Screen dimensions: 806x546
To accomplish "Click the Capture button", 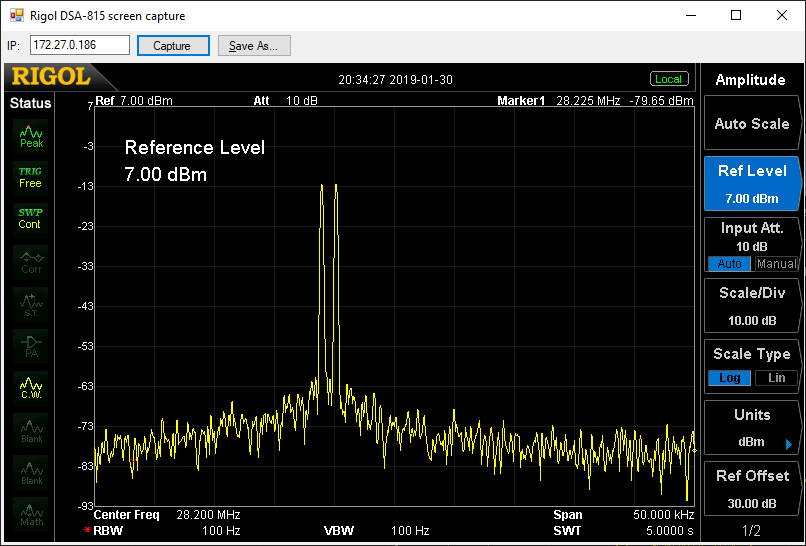I will coord(173,46).
